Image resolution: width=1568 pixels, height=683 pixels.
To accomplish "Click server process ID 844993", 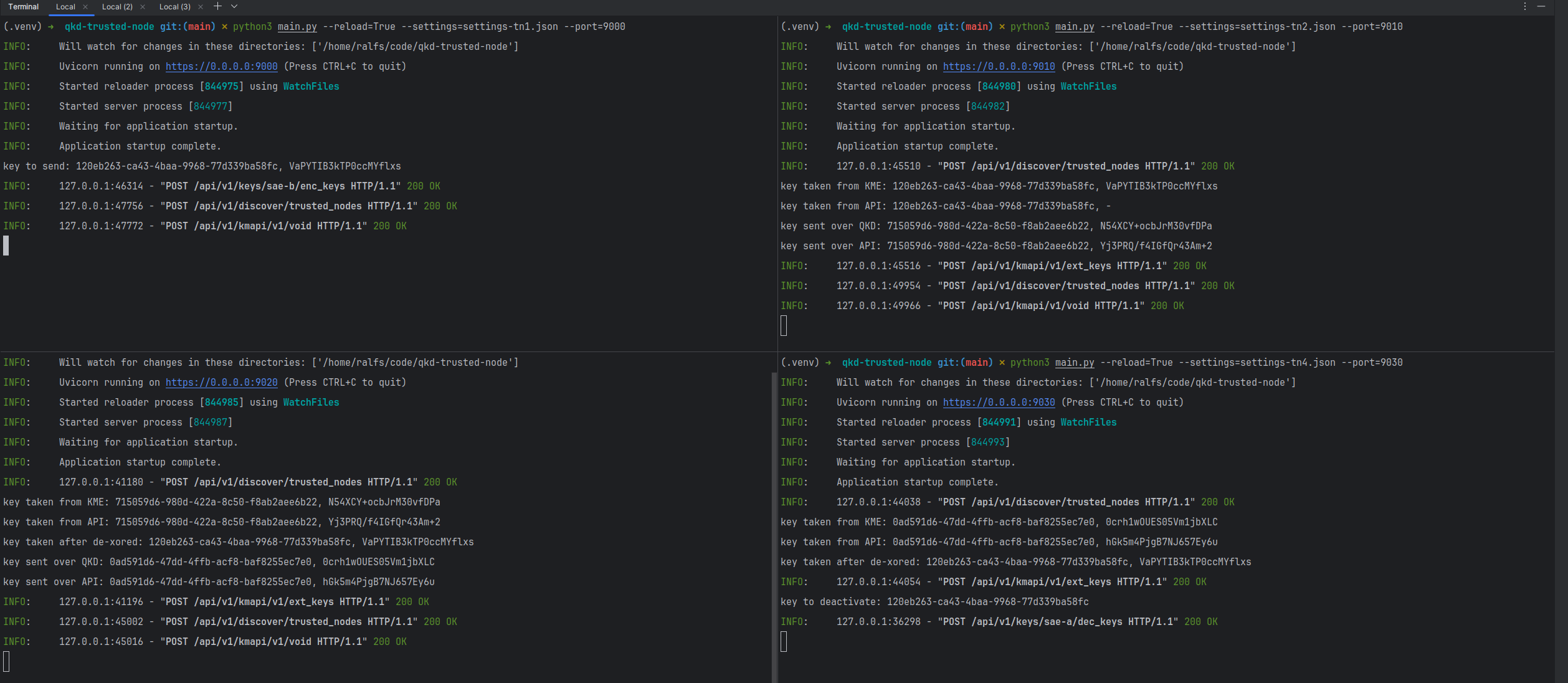I will pos(988,442).
